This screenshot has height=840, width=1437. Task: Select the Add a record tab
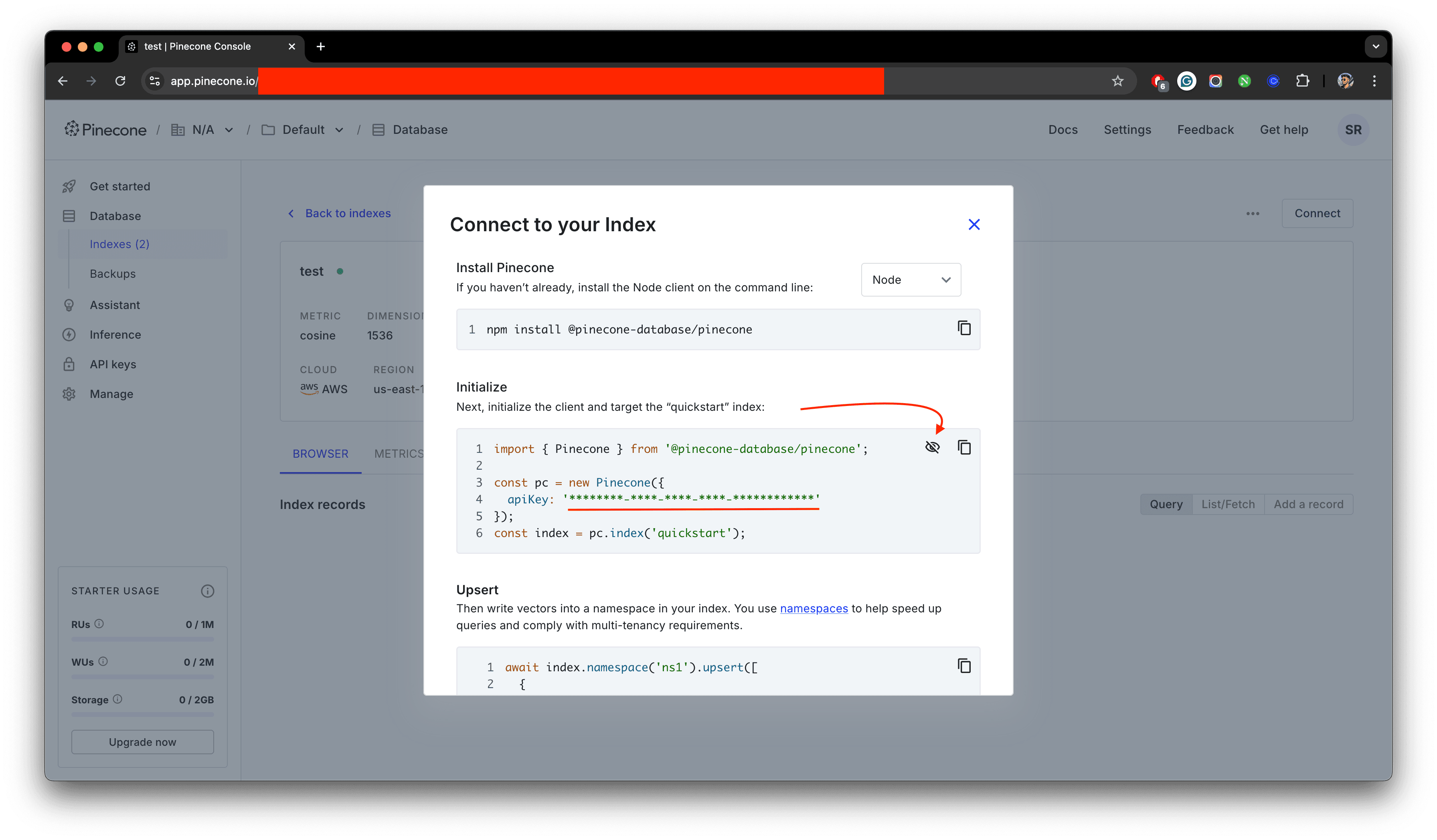1309,505
